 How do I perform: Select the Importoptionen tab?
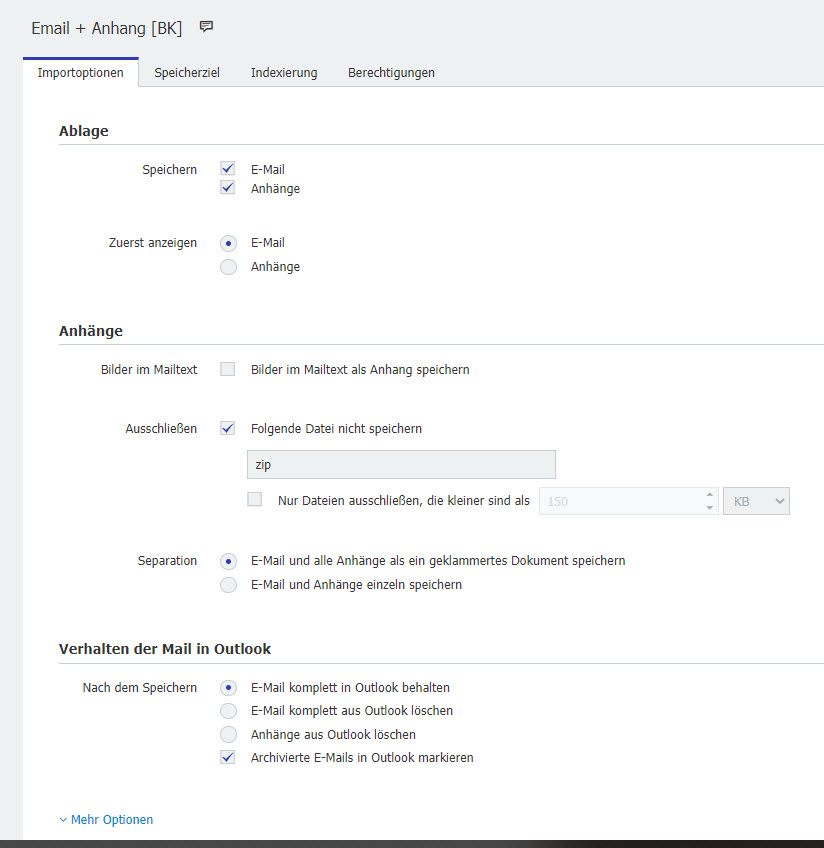pos(81,73)
